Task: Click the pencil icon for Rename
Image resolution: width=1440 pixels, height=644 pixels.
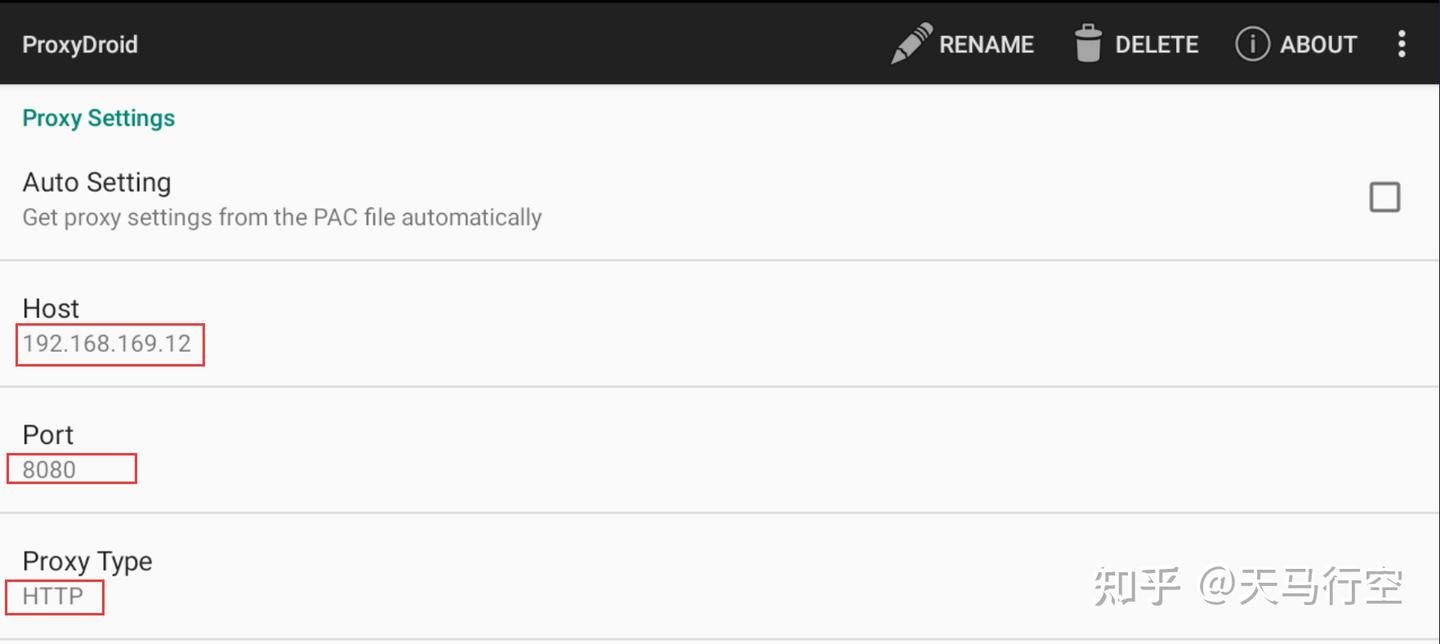Action: (911, 44)
